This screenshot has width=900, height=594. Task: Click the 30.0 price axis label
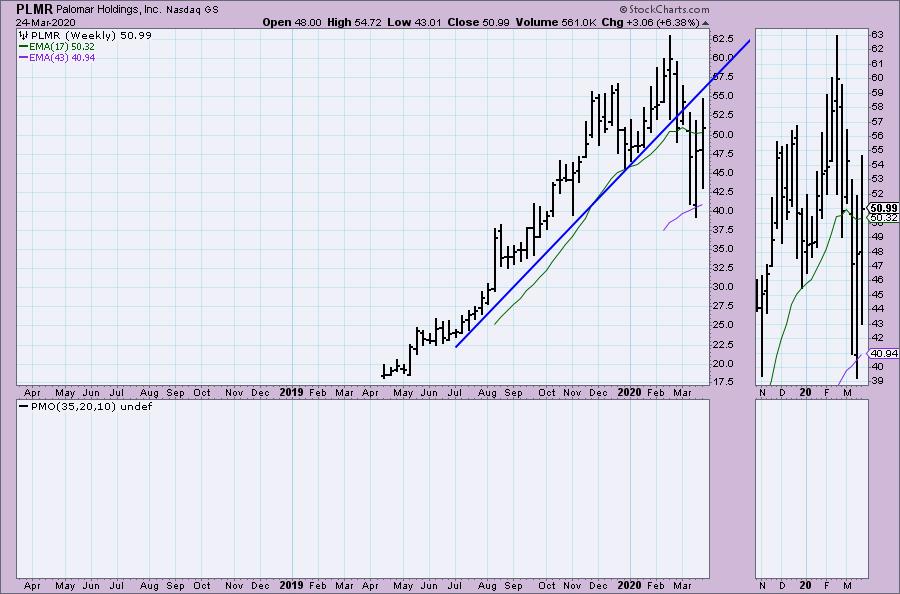coord(723,286)
